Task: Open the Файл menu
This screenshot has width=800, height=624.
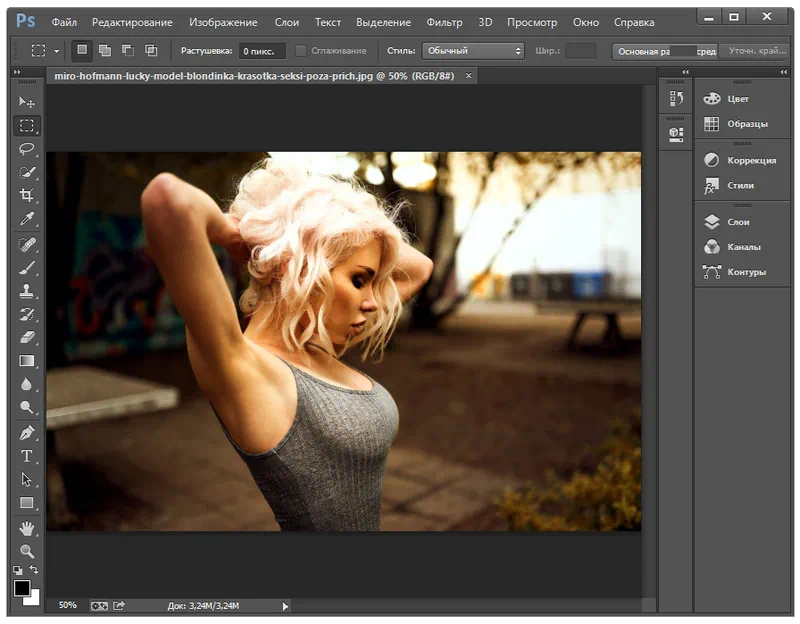Action: (x=64, y=22)
